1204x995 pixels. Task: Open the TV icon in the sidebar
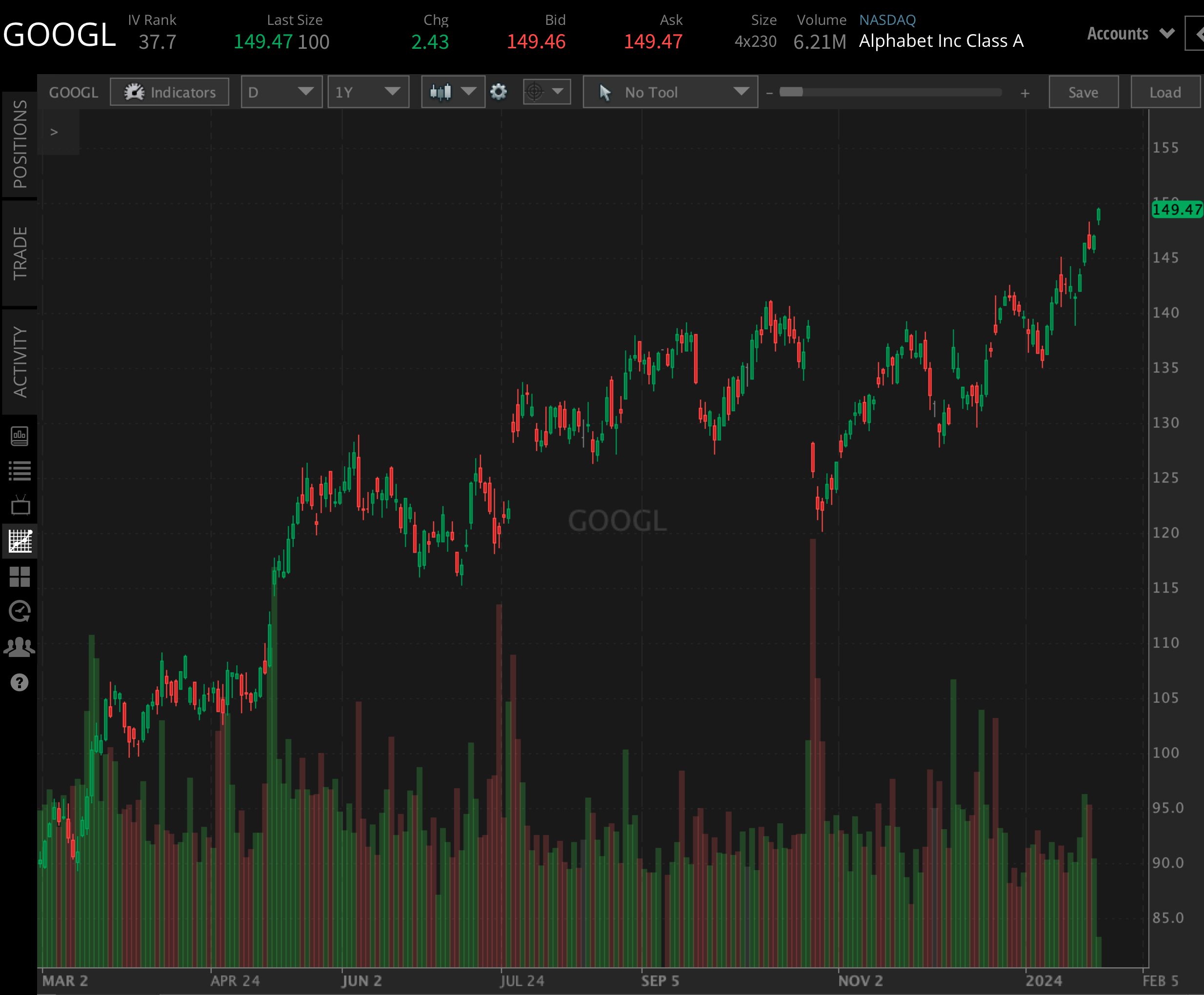click(20, 506)
